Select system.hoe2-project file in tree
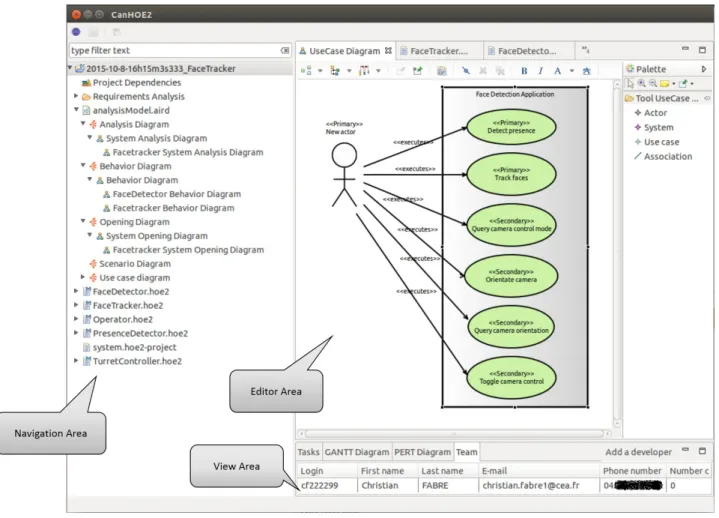719x518 pixels. point(129,347)
